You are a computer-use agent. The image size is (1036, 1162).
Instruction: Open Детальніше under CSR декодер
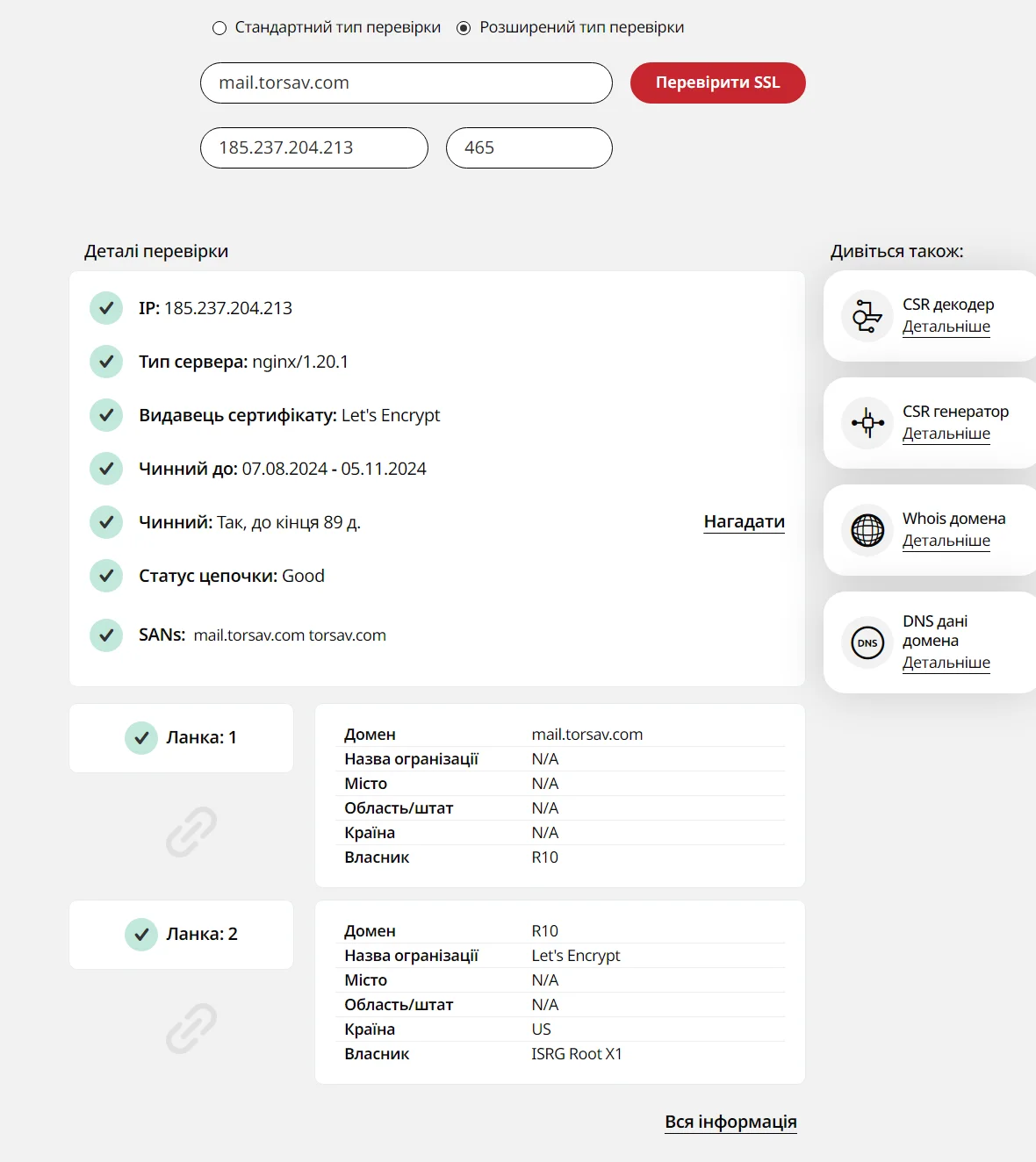(946, 326)
